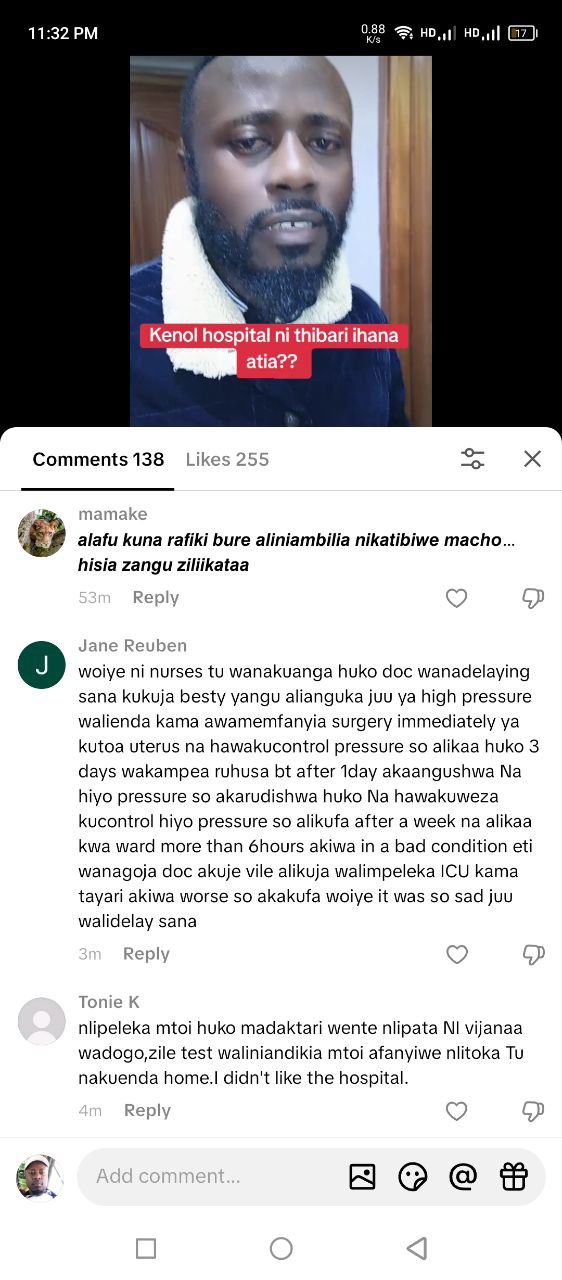Close the comments panel
This screenshot has height=1280, width=562.
point(532,459)
